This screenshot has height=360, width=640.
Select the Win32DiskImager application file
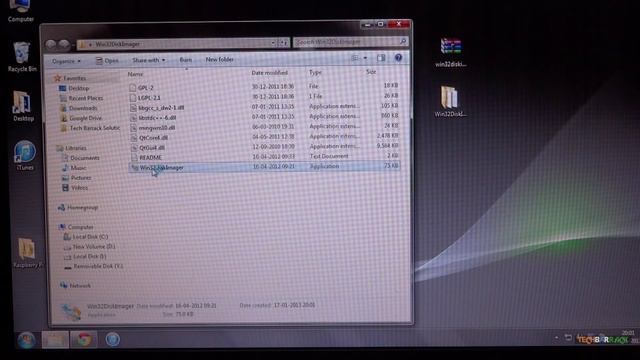point(263,167)
